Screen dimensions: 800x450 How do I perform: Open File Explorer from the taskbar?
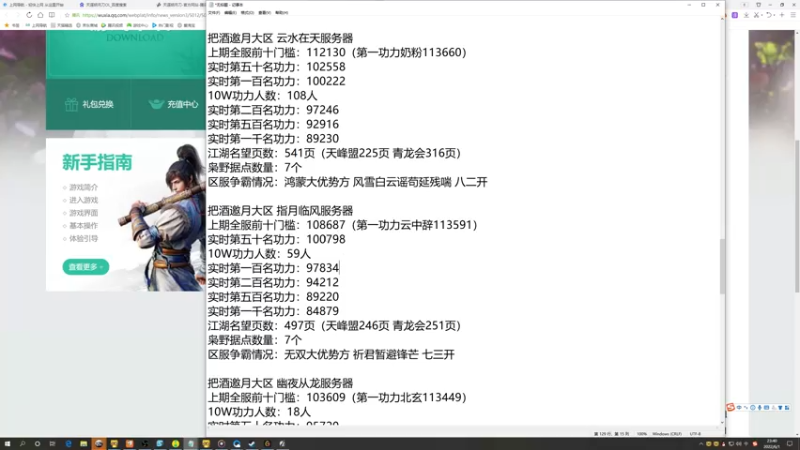pyautogui.click(x=84, y=444)
